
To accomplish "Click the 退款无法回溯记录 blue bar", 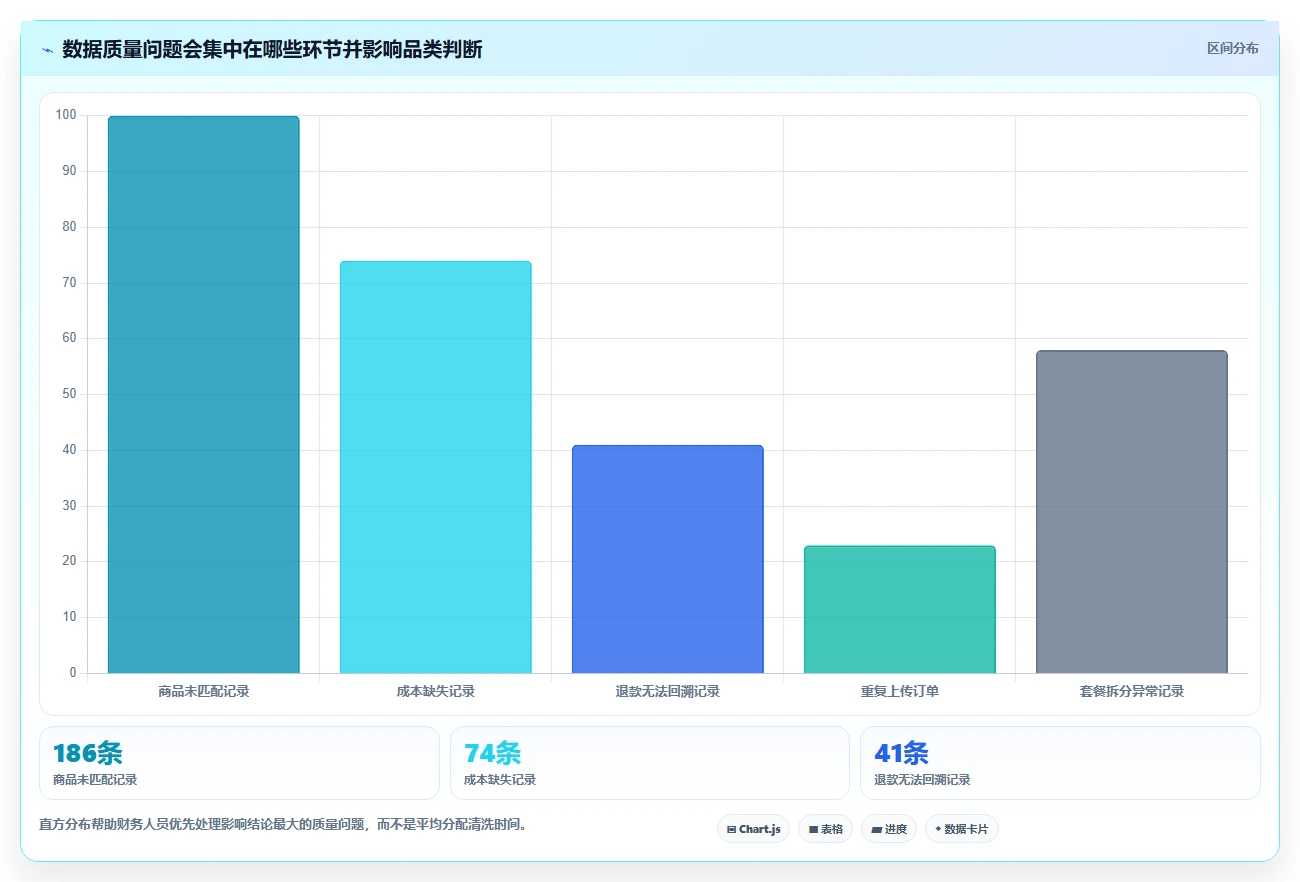I will pyautogui.click(x=668, y=559).
